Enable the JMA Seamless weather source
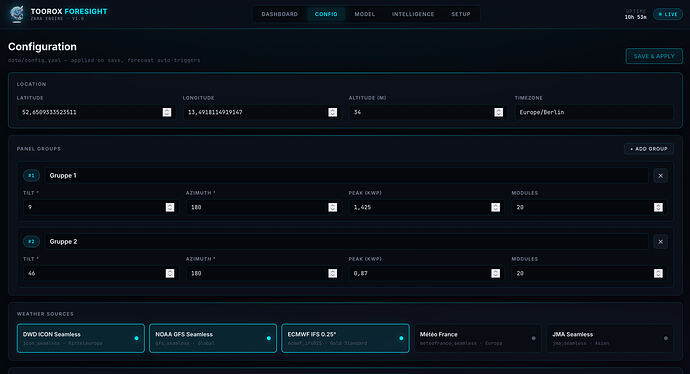Screen dimensions: 690x374 610,338
